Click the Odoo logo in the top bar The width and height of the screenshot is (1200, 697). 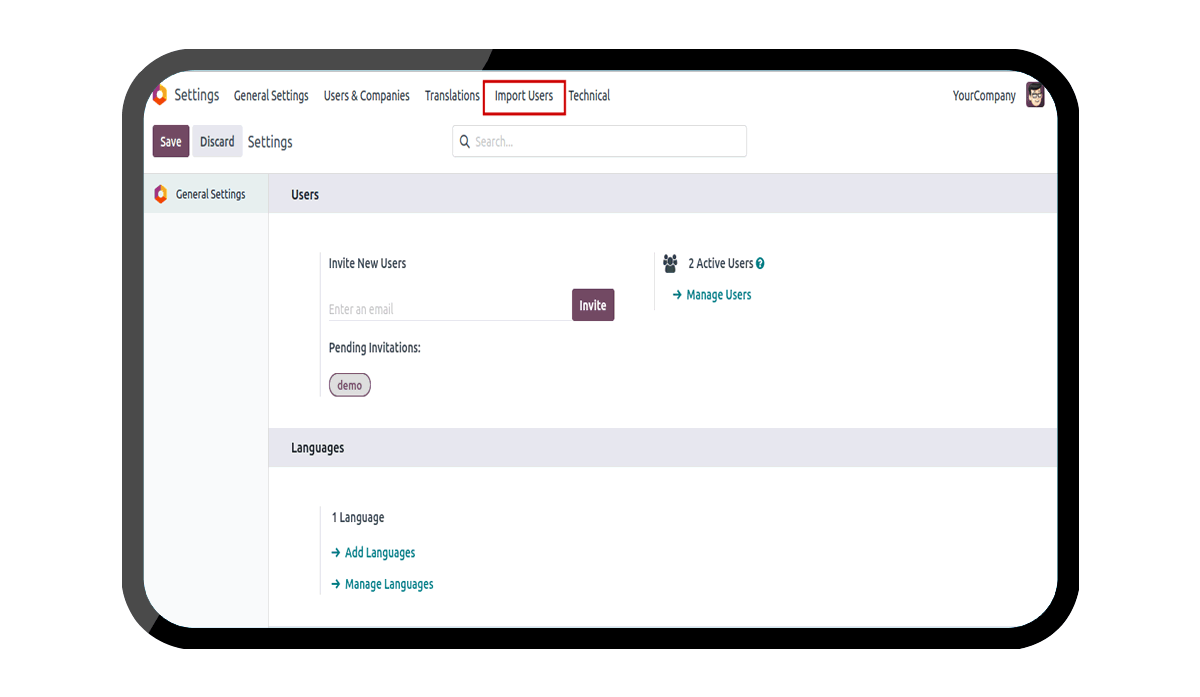click(x=159, y=95)
